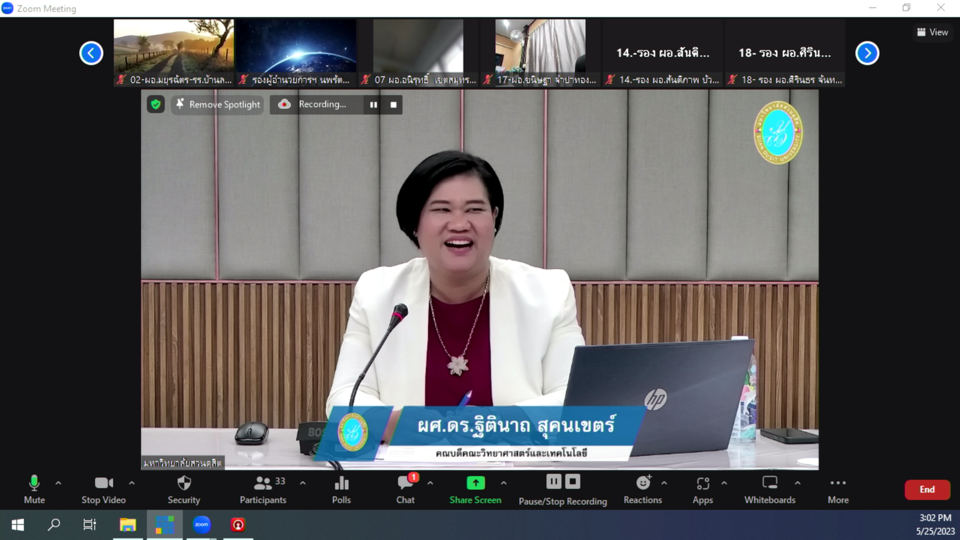Select participant thumbnail labelled 17

(x=540, y=53)
